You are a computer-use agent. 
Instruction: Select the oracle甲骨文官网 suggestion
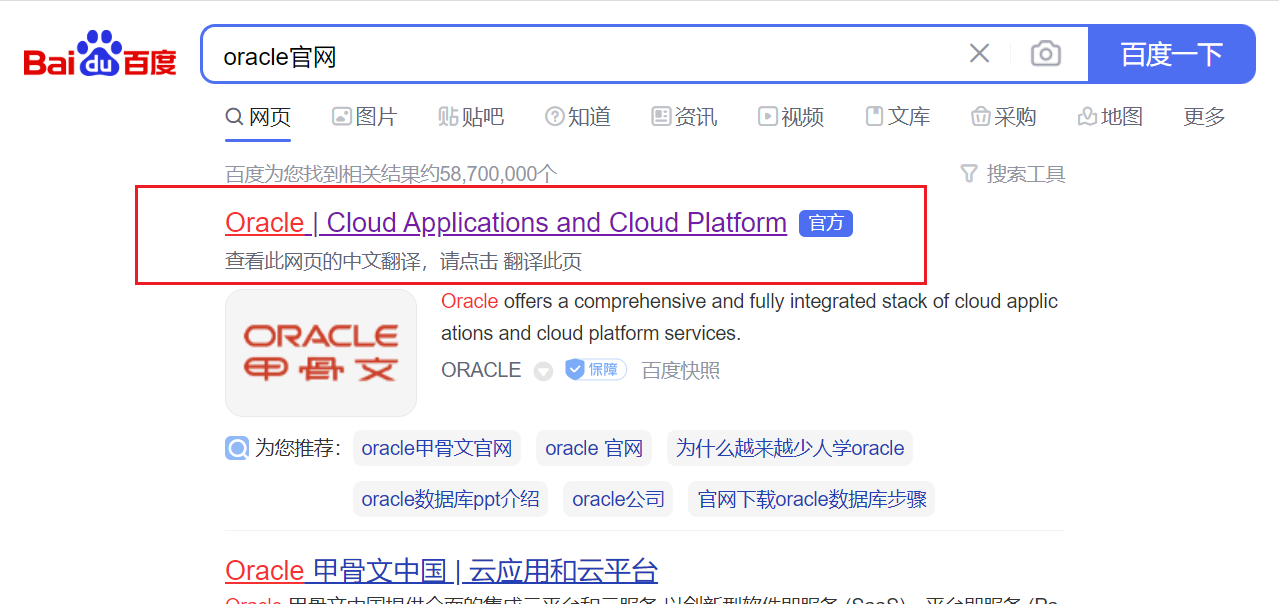(x=437, y=448)
